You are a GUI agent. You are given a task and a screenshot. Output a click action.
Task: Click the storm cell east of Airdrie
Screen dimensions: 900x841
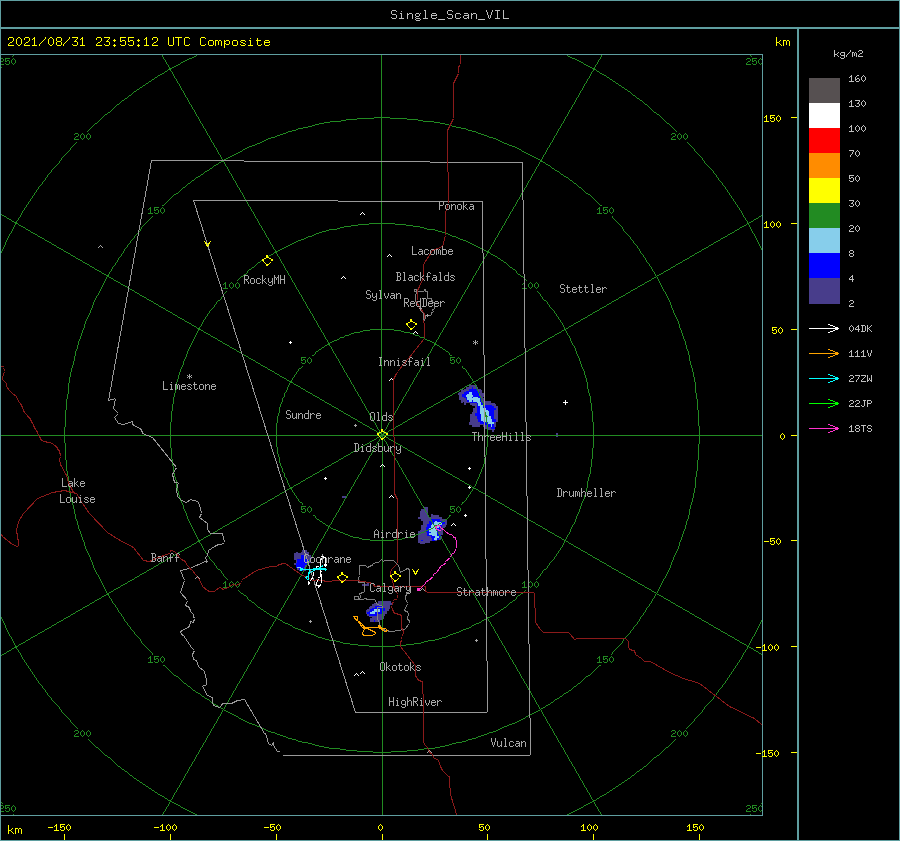[x=432, y=526]
